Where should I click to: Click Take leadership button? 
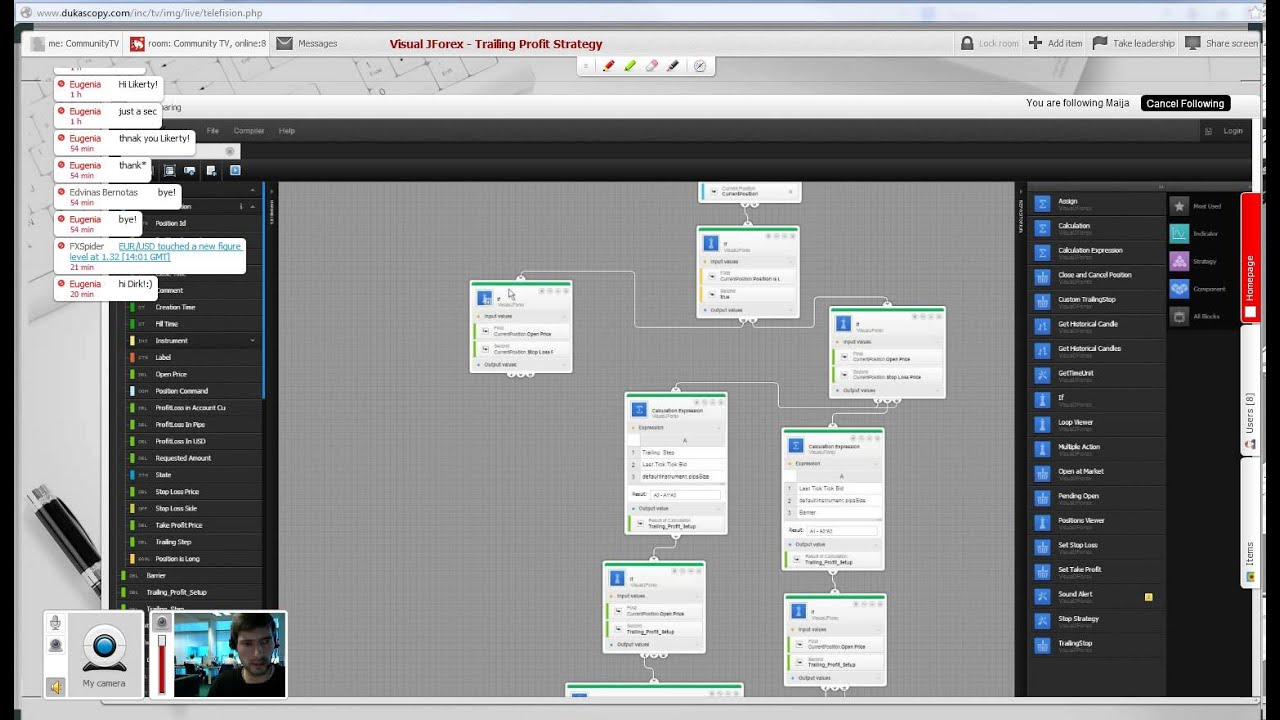click(1133, 43)
